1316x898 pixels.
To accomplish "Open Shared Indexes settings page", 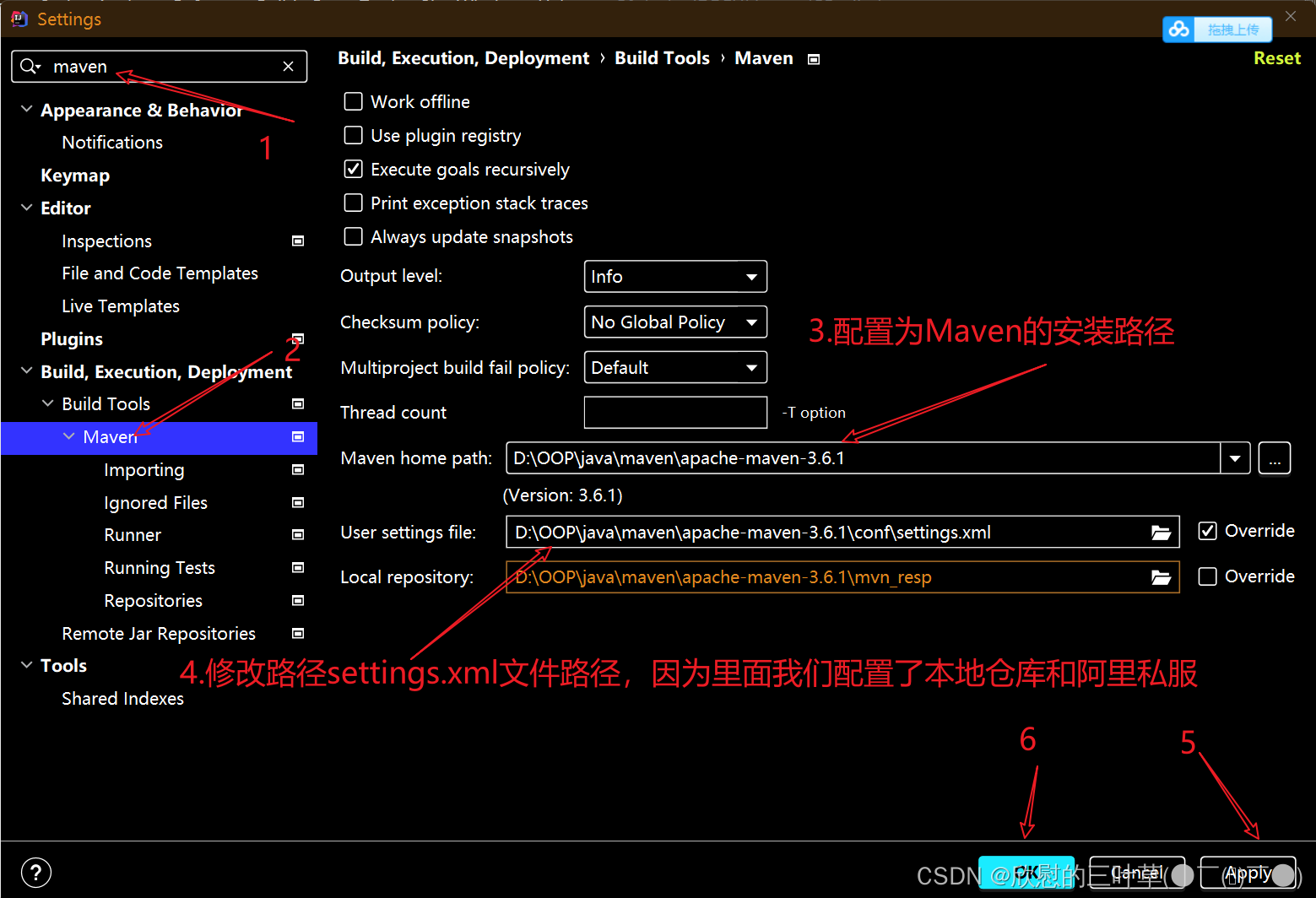I will click(122, 699).
